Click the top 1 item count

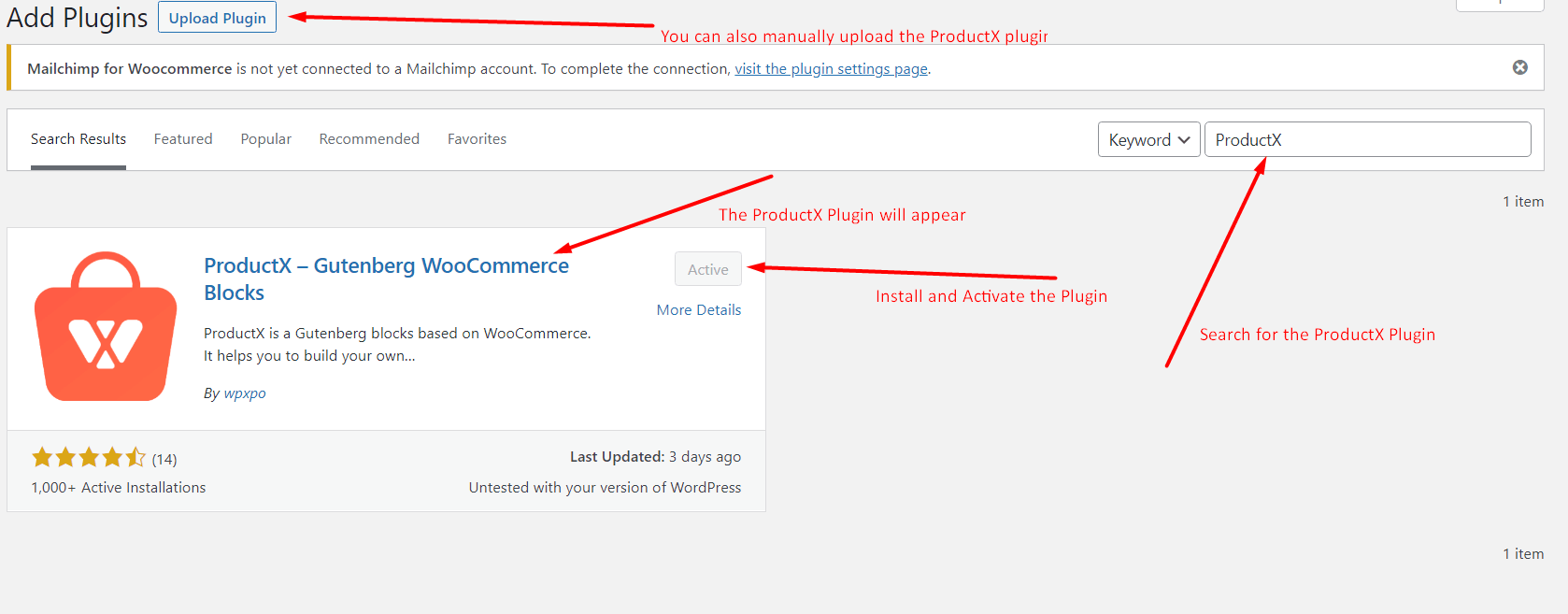[x=1523, y=202]
